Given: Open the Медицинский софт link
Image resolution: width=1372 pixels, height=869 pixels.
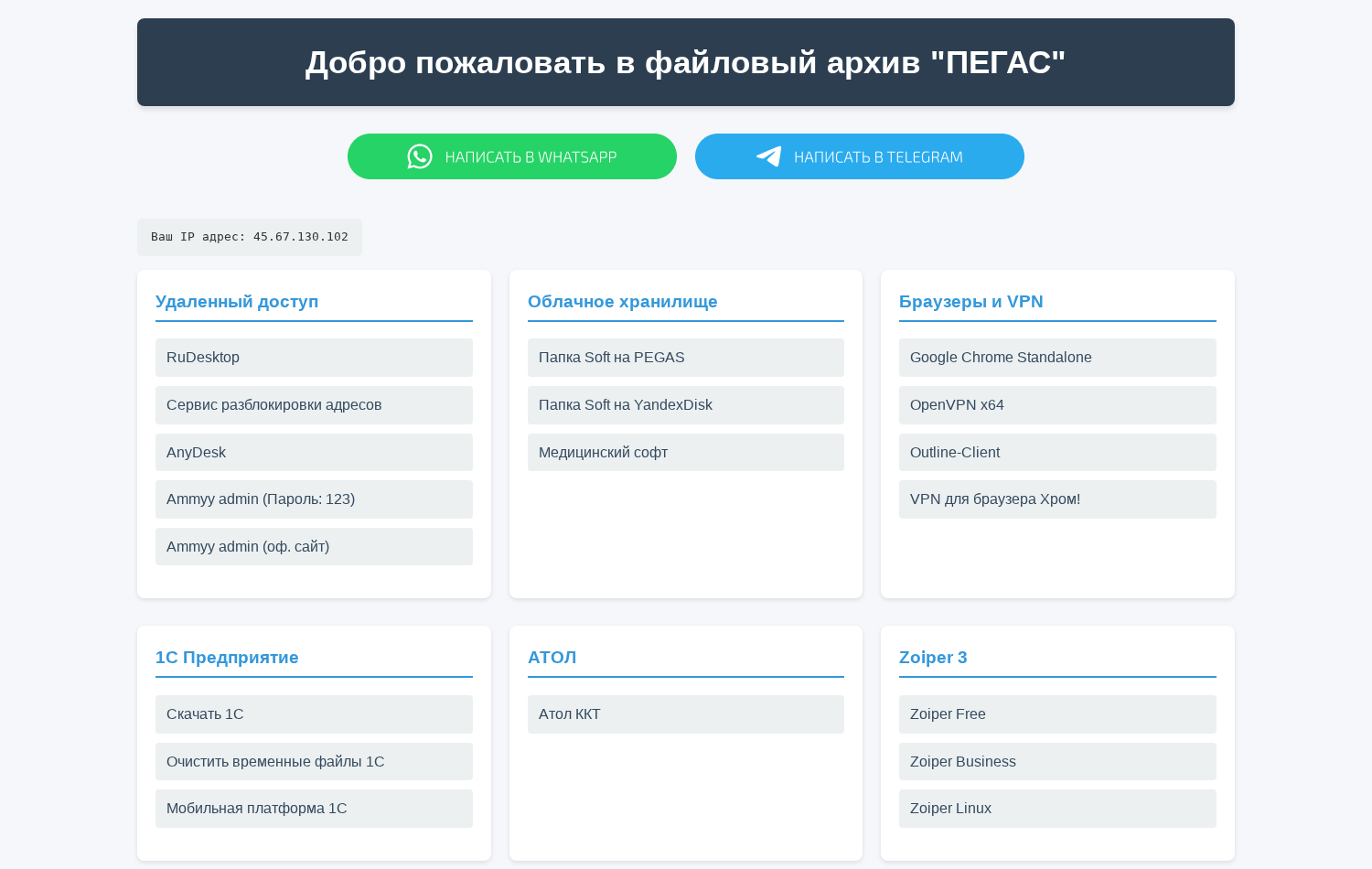Looking at the screenshot, I should point(686,453).
